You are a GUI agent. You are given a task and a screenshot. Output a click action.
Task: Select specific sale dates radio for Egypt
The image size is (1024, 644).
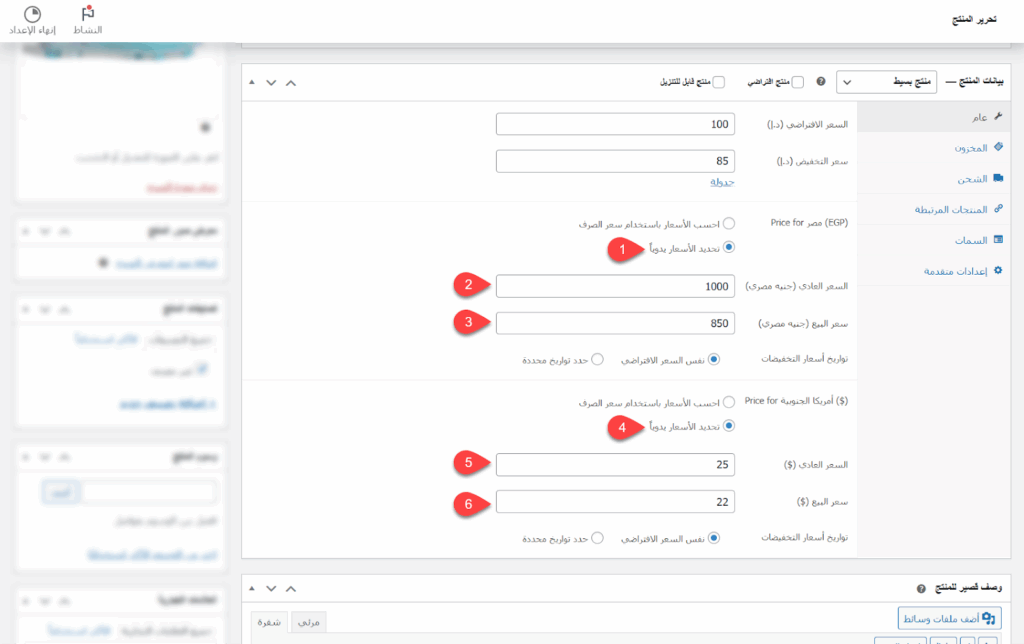pos(597,358)
